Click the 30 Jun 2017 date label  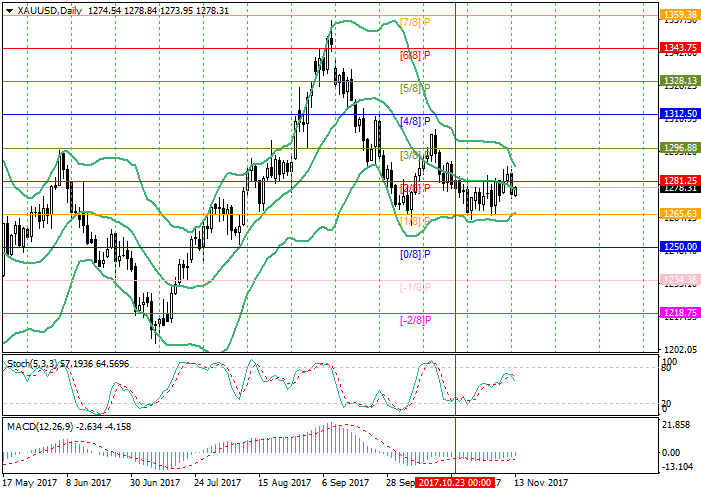point(155,483)
